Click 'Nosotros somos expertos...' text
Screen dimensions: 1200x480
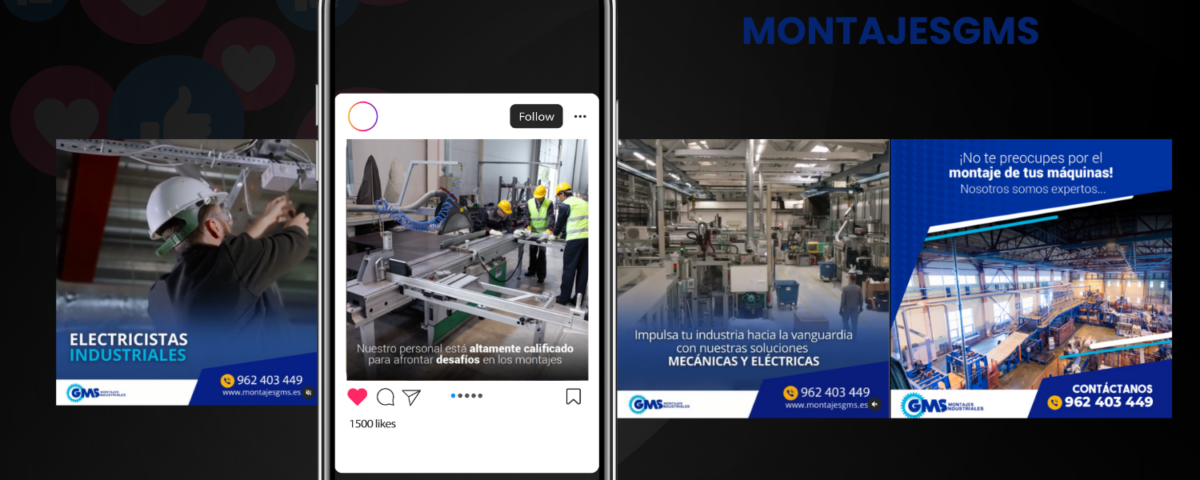point(1032,189)
